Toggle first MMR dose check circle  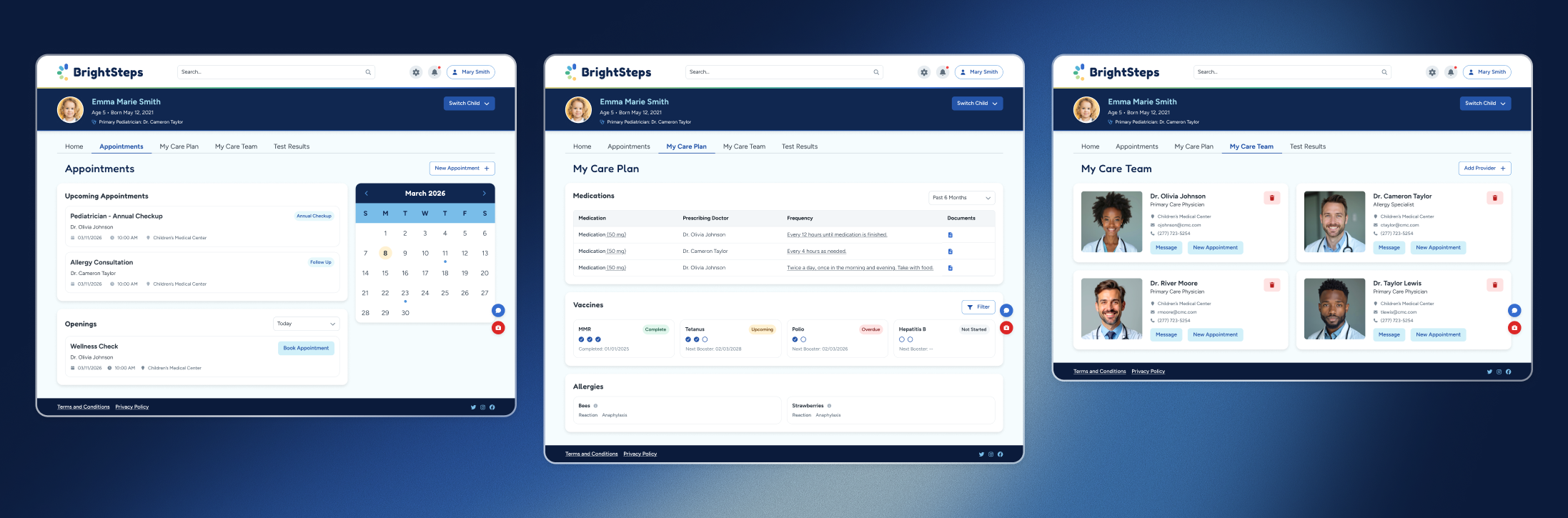point(581,339)
